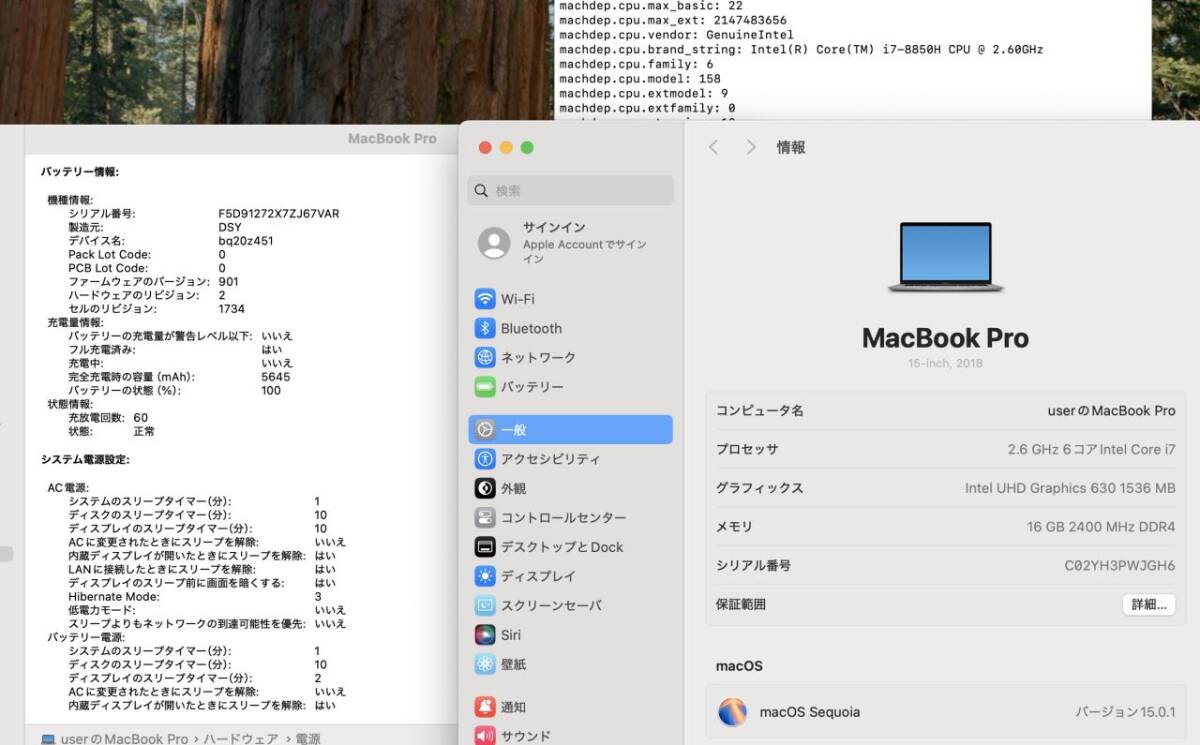Click battery serial F5D91272X7ZJ67VAR
Image resolution: width=1200 pixels, height=745 pixels.
click(279, 214)
